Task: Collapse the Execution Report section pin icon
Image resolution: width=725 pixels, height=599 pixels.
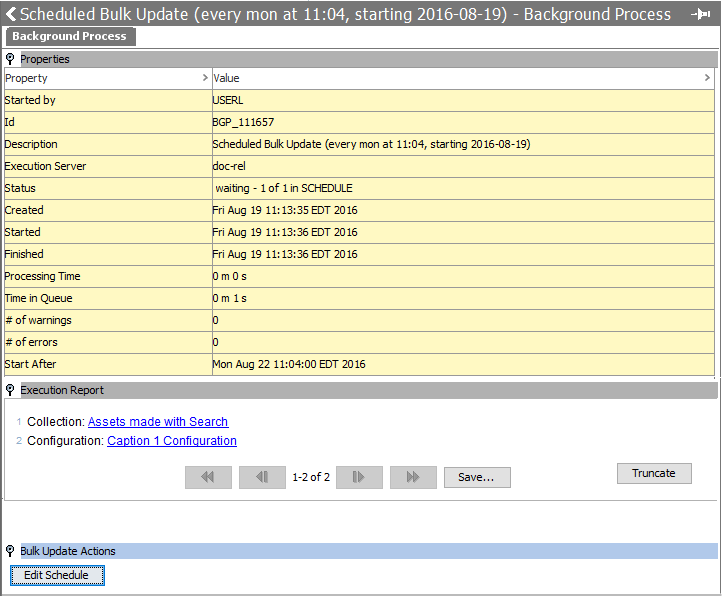Action: point(10,391)
